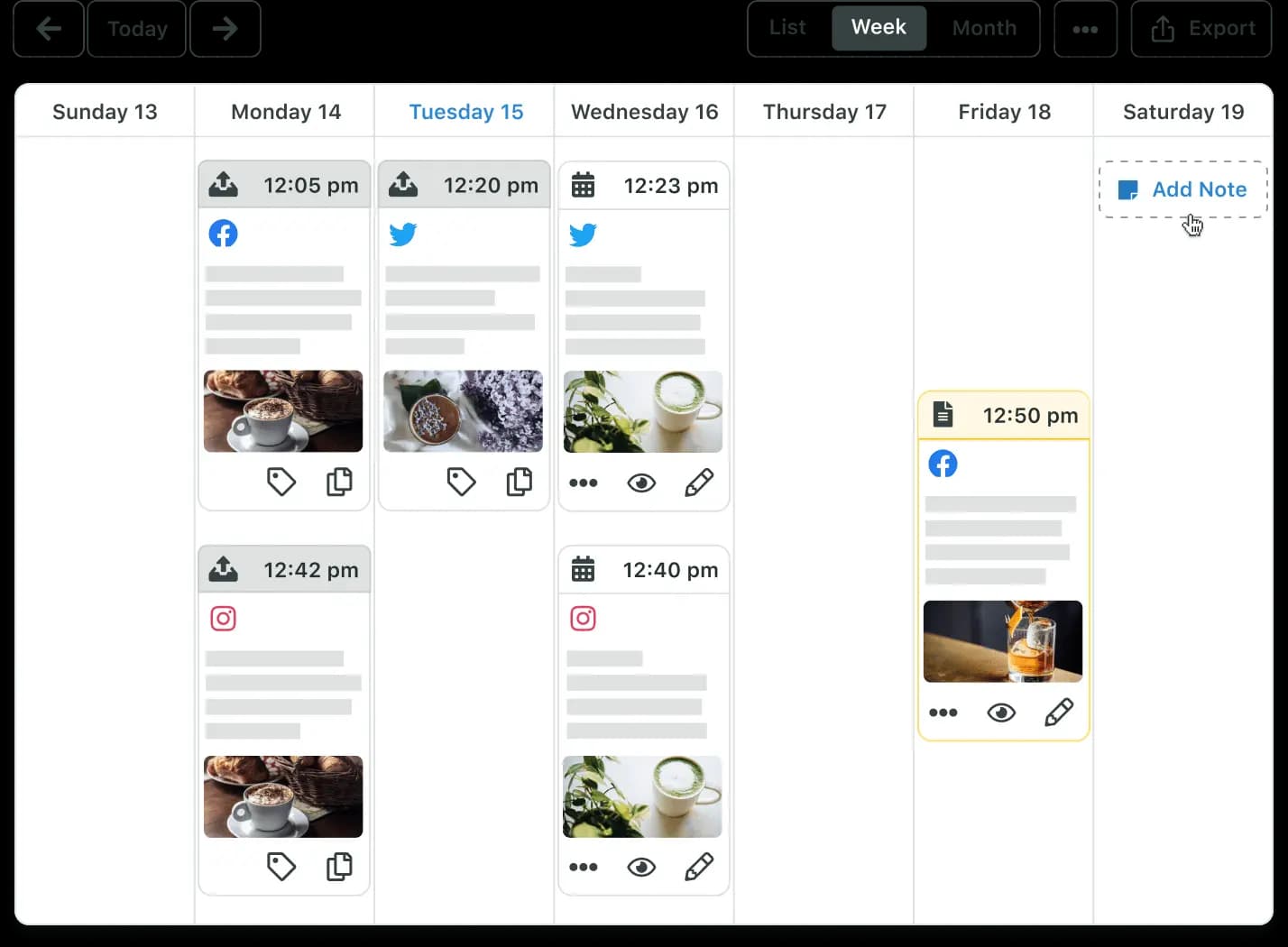Switch to the List view tab
Screen dimensions: 1288x947
(786, 28)
